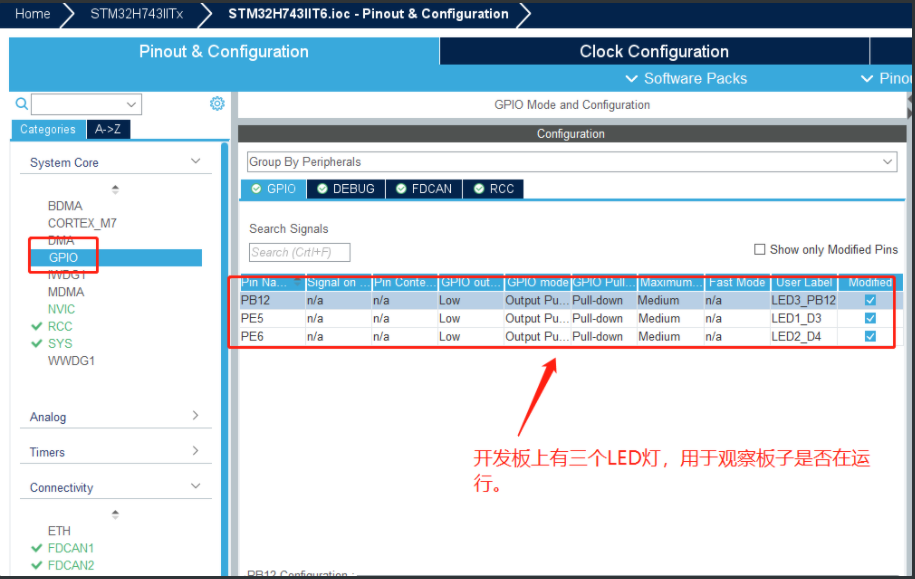Select MDMA in System Core list
This screenshot has height=579, width=915.
[x=66, y=292]
